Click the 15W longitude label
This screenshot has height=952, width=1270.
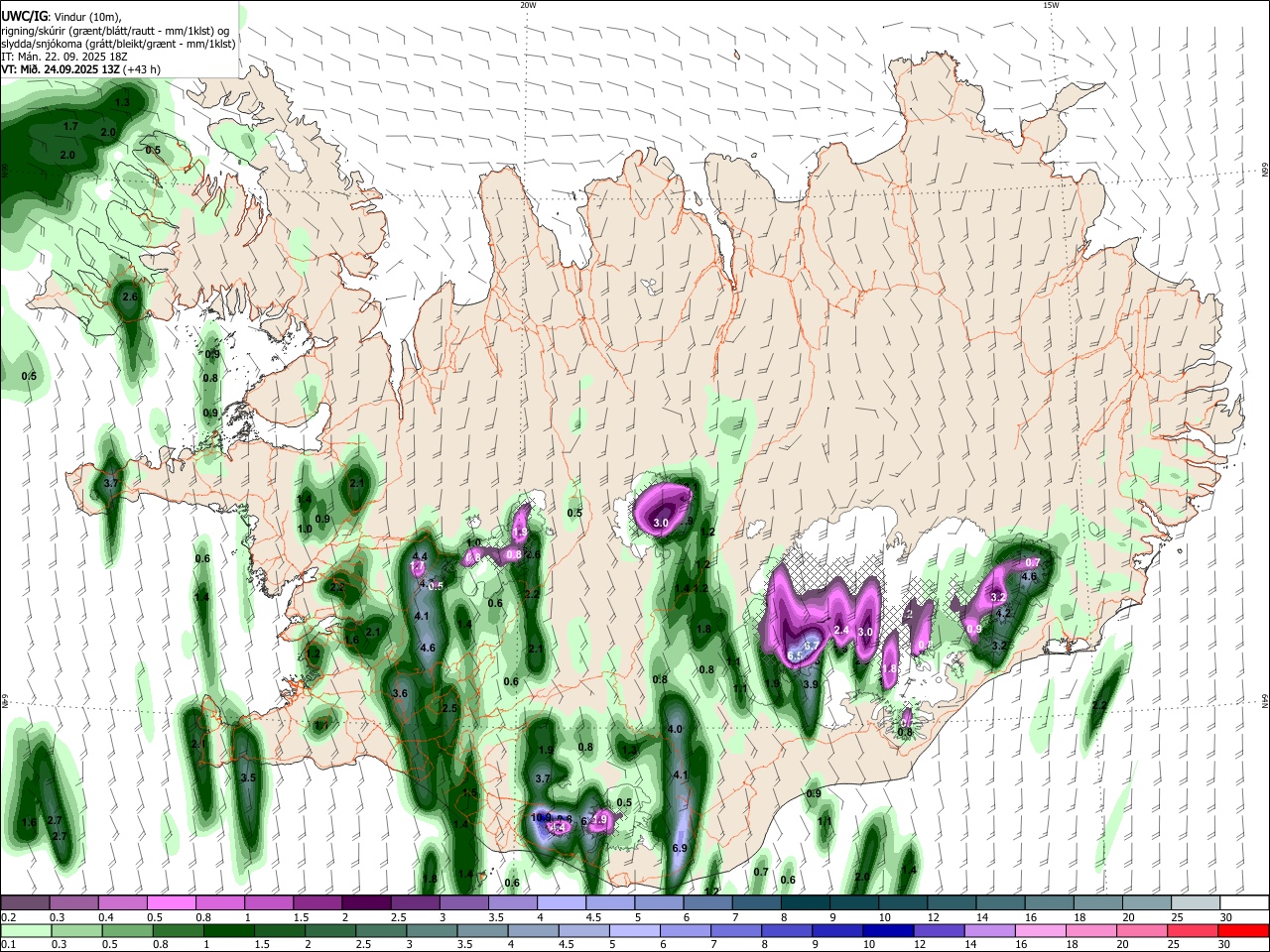pyautogui.click(x=1051, y=5)
